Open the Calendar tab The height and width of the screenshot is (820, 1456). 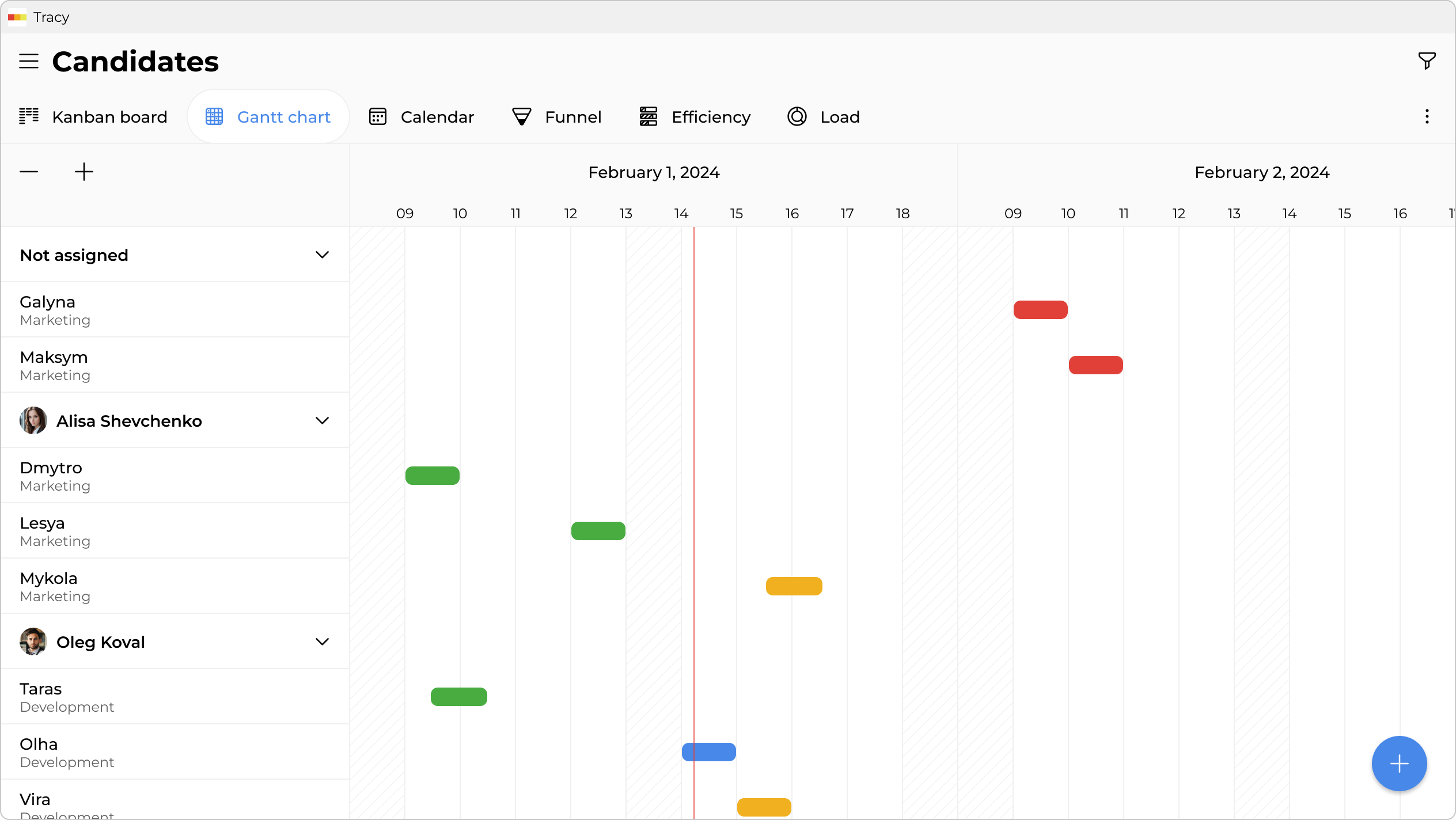(422, 117)
